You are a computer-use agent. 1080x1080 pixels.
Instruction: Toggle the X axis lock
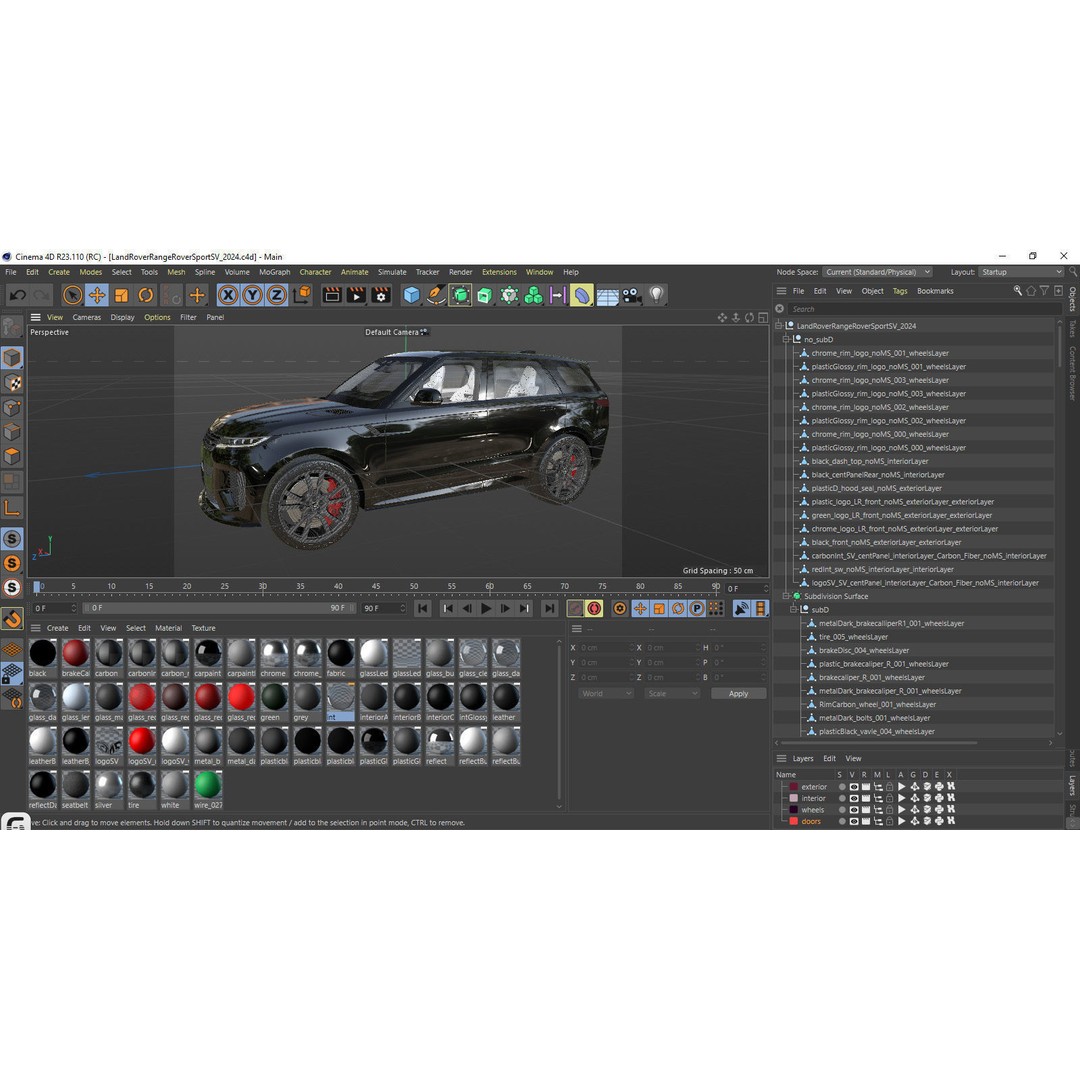pyautogui.click(x=228, y=295)
